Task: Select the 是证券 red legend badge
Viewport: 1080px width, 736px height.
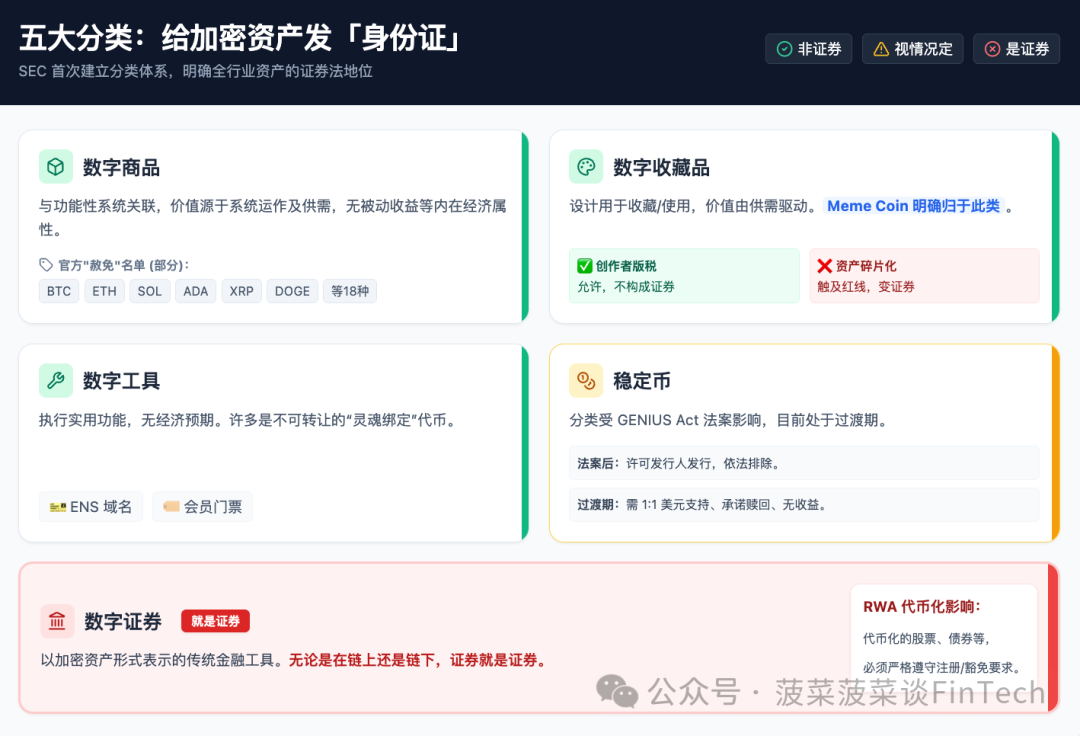Action: coord(1016,49)
